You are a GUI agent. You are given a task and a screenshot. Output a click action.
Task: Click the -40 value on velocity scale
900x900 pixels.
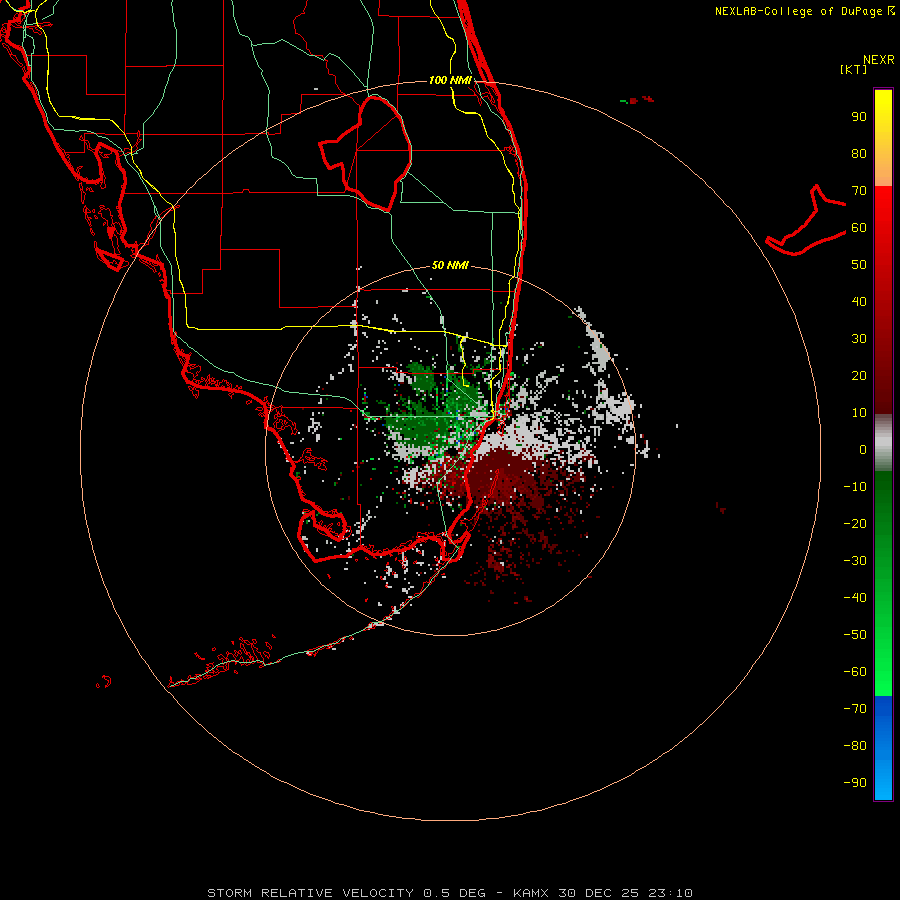coord(855,598)
